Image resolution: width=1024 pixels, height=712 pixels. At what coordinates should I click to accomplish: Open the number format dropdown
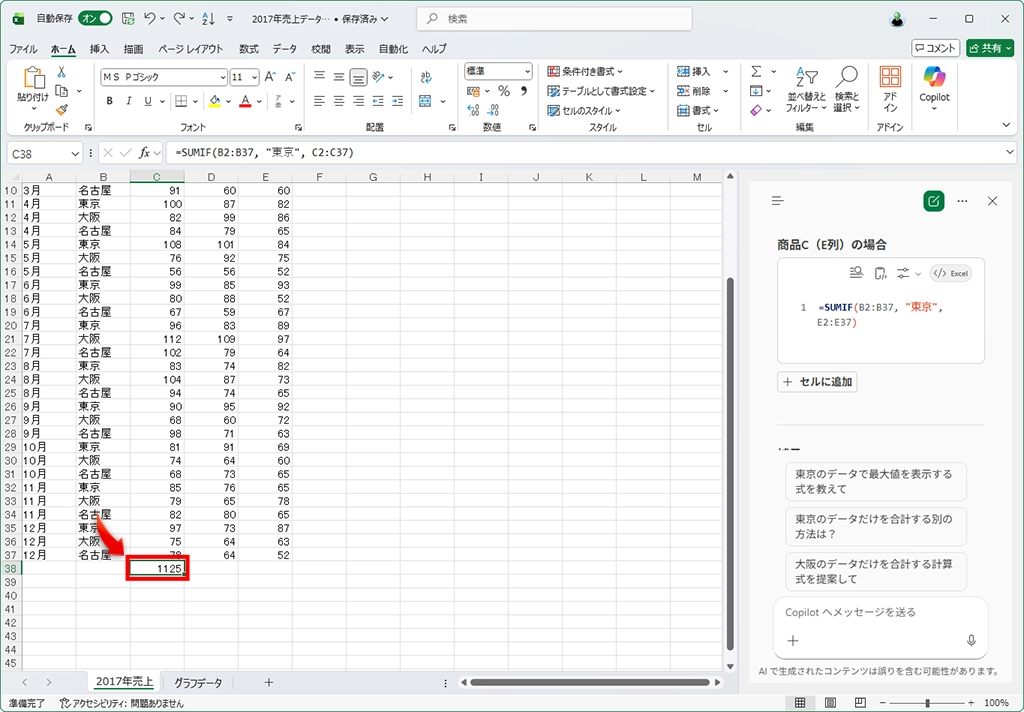527,72
